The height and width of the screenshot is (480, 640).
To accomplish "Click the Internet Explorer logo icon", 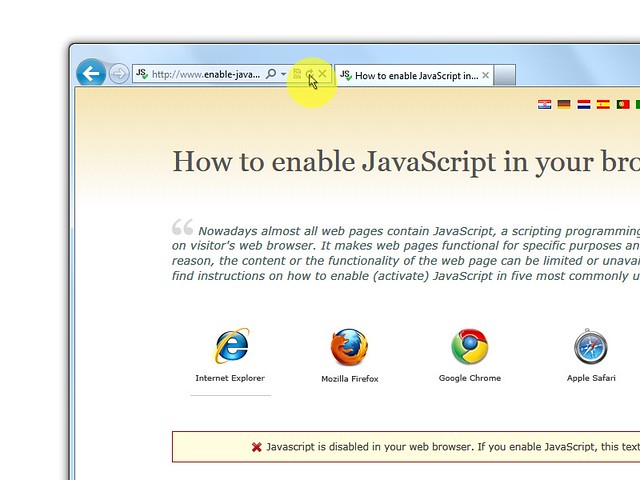I will point(231,347).
